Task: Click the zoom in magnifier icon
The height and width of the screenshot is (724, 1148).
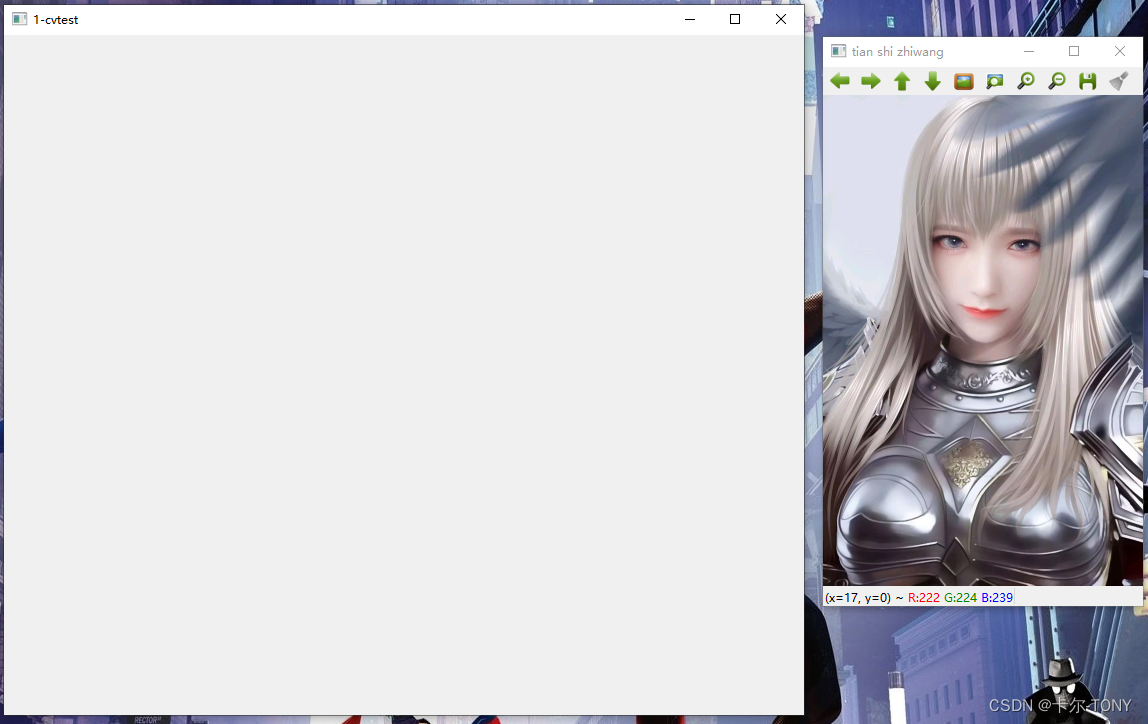Action: pos(1026,81)
